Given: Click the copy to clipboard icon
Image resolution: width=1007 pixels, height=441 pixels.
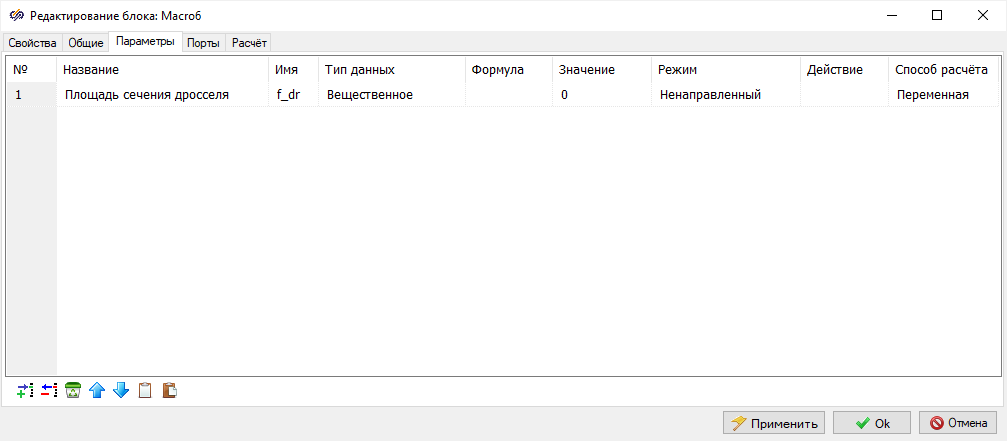Looking at the screenshot, I should (x=145, y=391).
